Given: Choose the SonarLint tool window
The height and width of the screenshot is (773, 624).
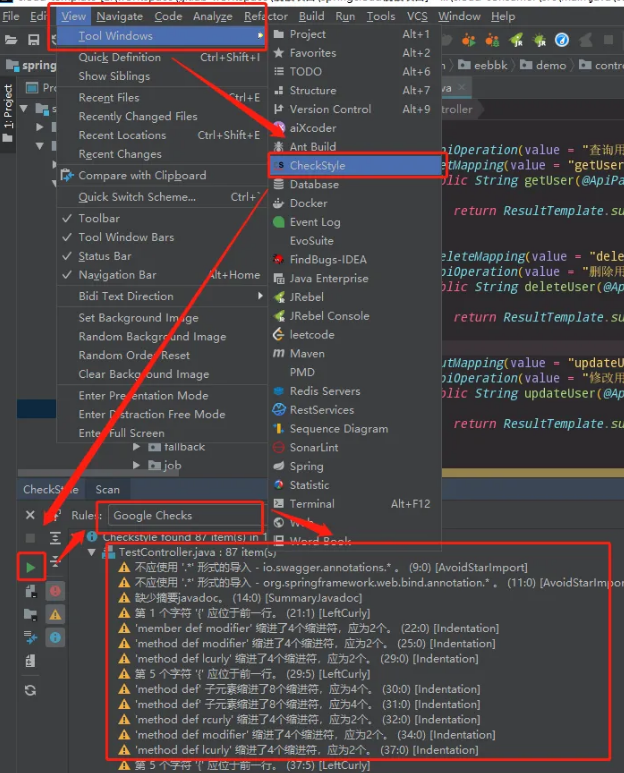Looking at the screenshot, I should pos(355,447).
